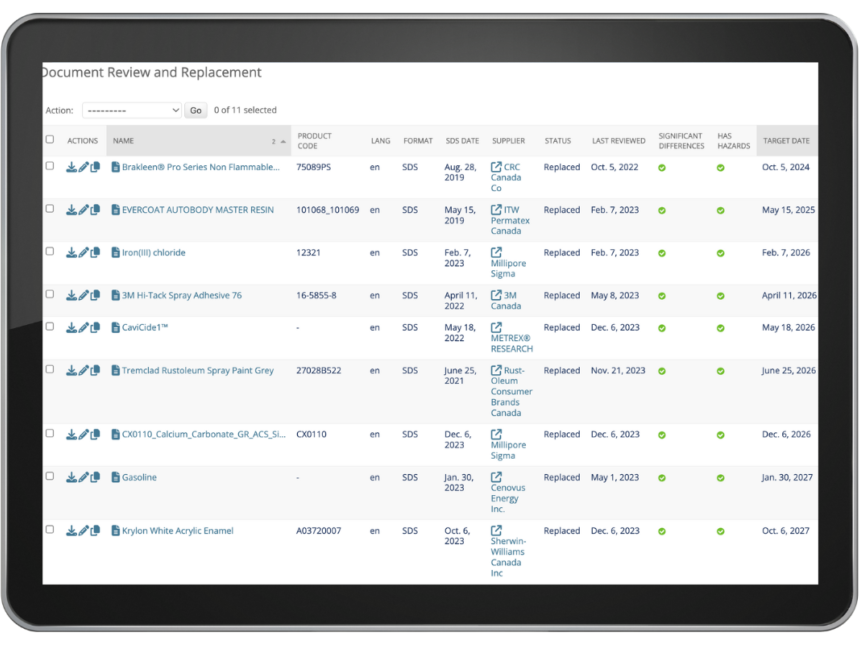Check the Brakleen Pro Series row checkbox
860x645 pixels.
(x=50, y=166)
